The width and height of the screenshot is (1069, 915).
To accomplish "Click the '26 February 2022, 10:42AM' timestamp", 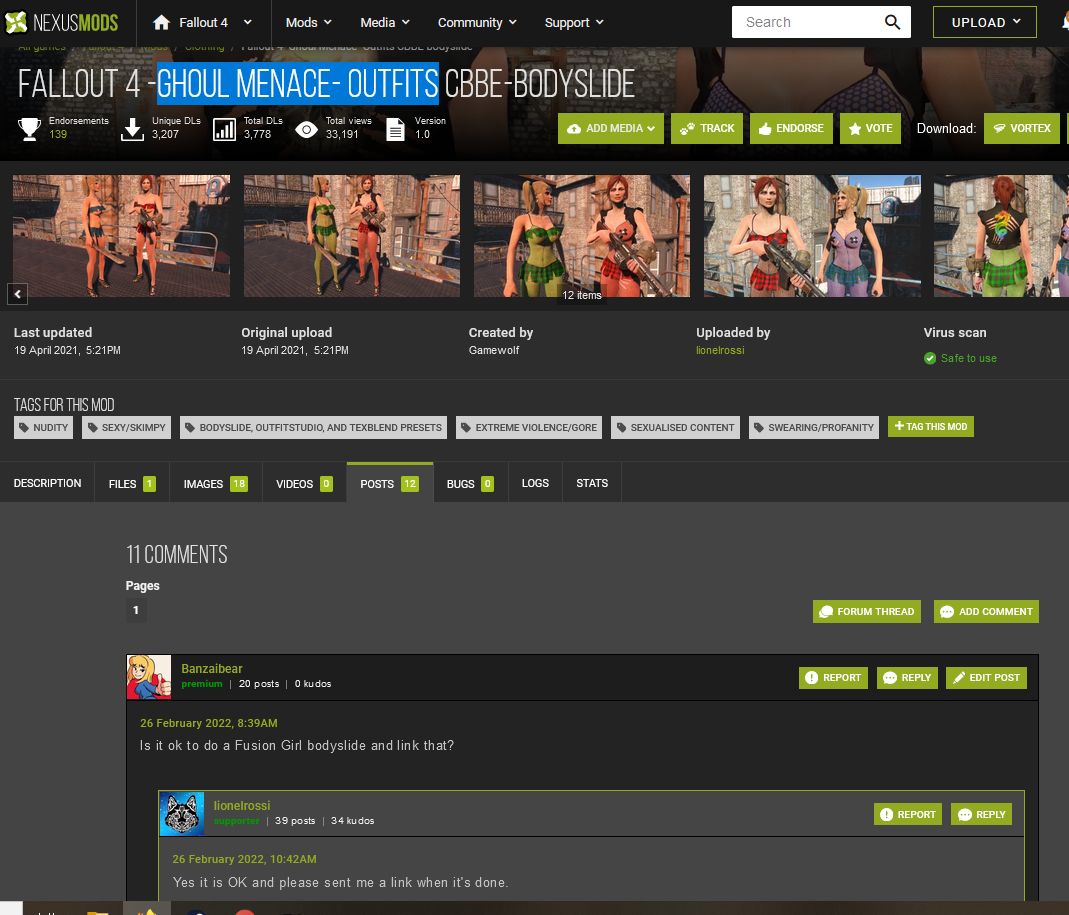I will [x=245, y=859].
